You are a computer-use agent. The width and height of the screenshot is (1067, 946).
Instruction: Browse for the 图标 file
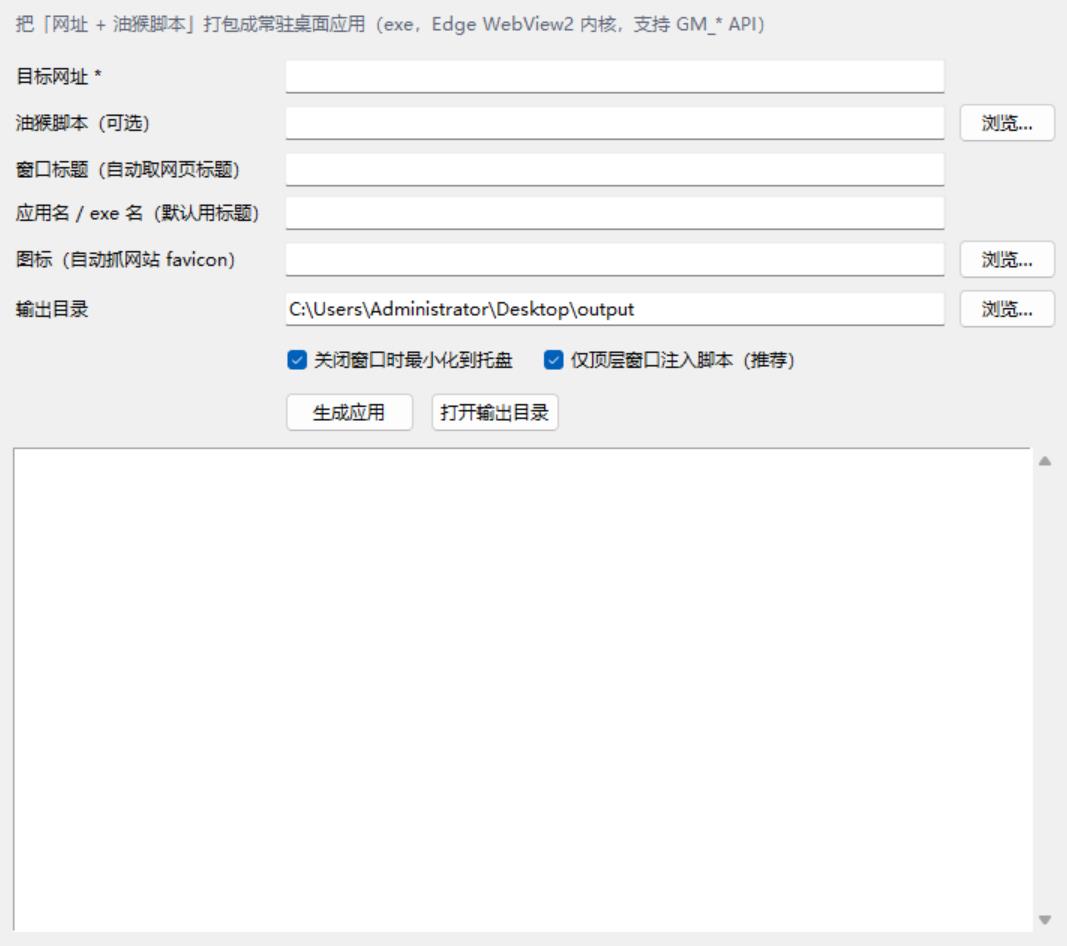(1007, 259)
